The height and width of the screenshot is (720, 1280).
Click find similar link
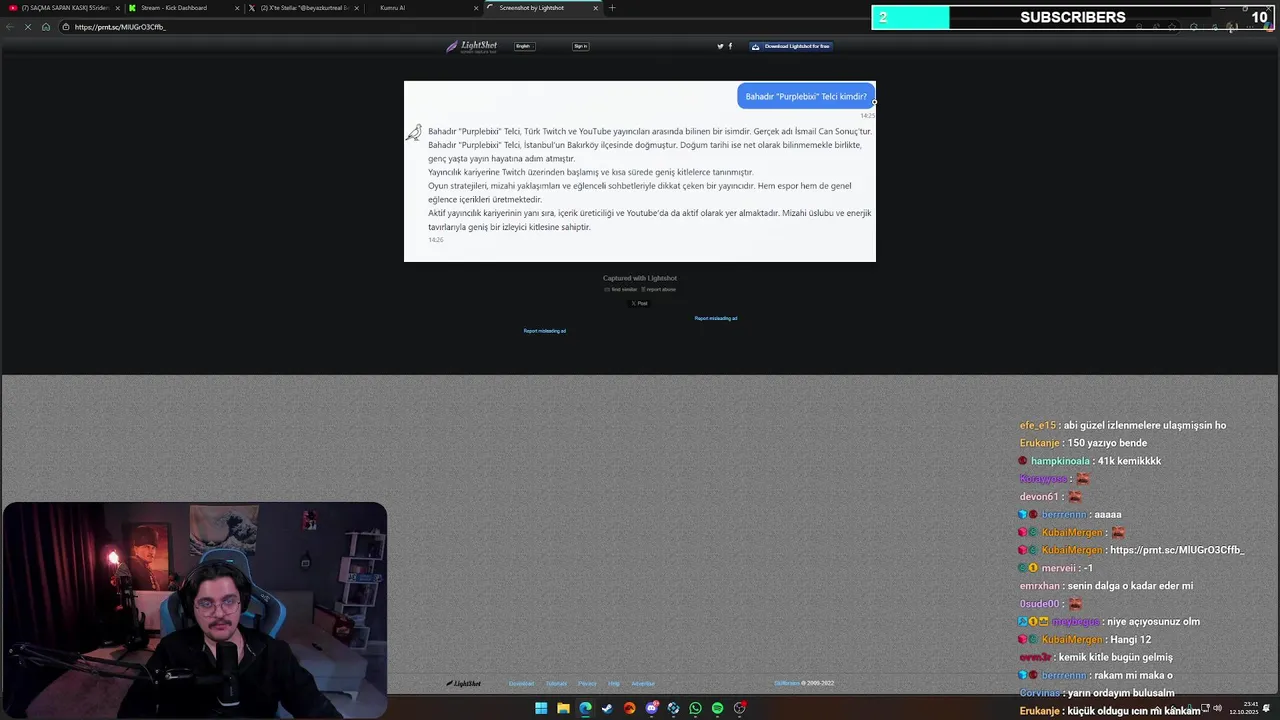tap(621, 289)
